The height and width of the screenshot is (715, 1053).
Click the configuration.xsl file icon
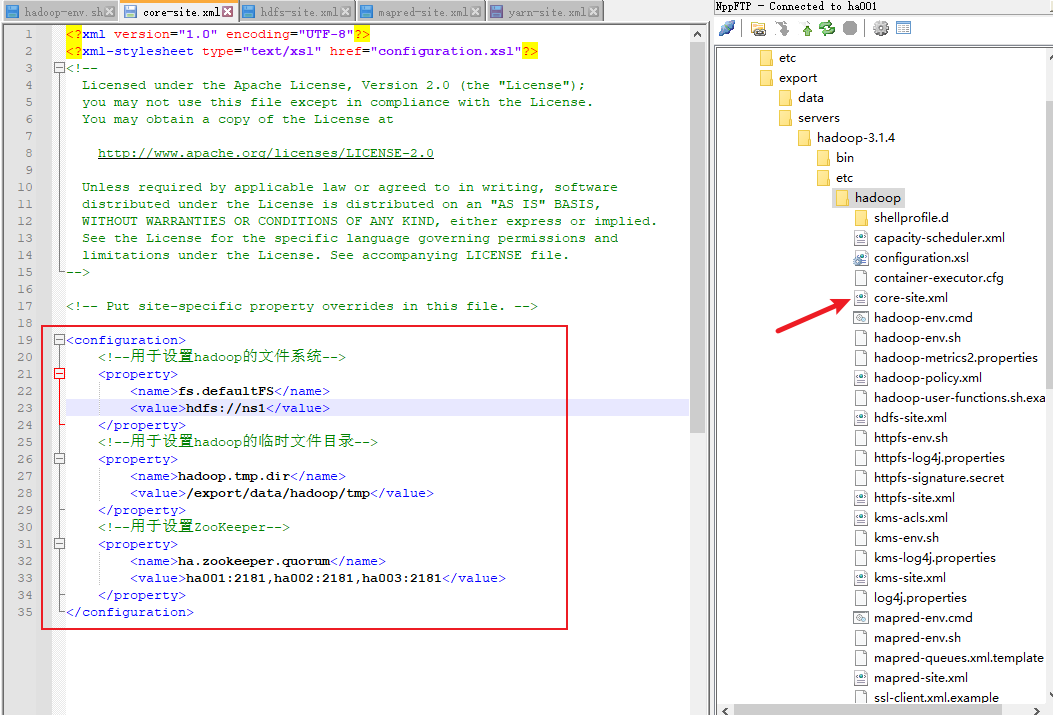coord(860,258)
